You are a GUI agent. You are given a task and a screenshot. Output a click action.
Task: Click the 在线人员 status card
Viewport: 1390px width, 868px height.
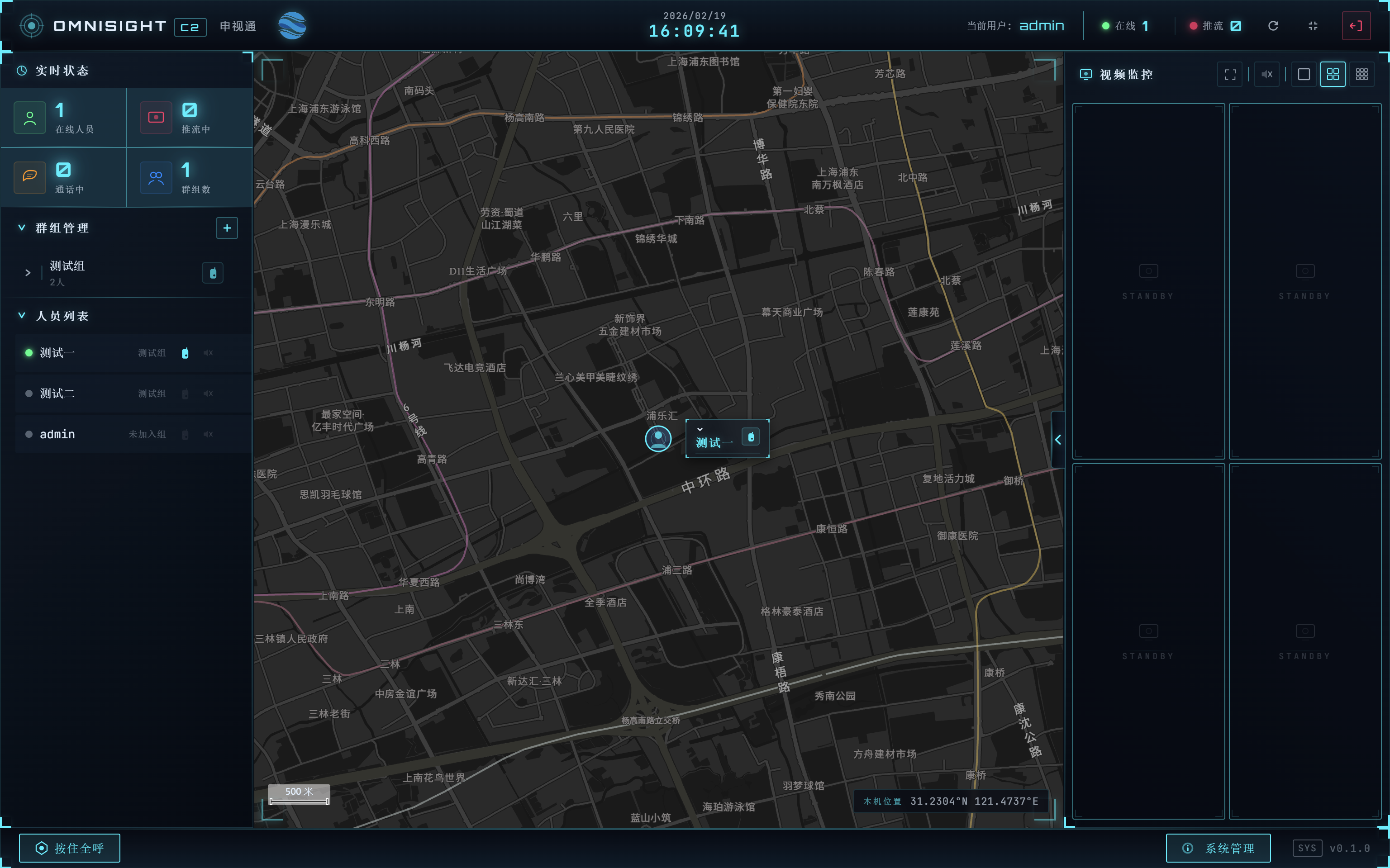point(64,118)
